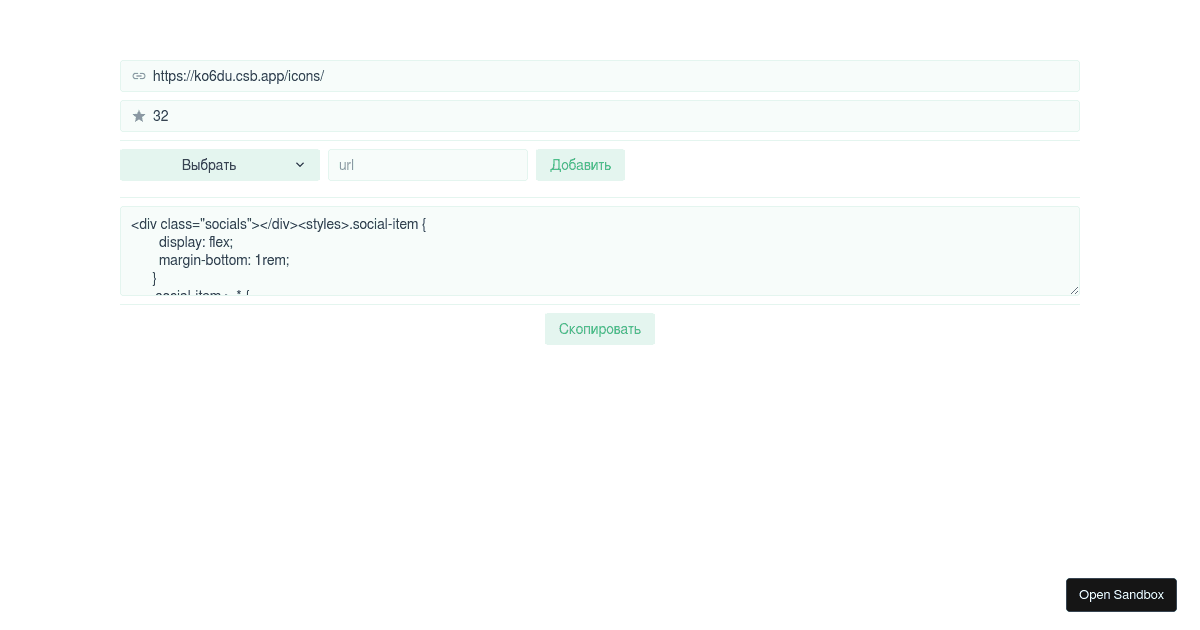The image size is (1200, 630).
Task: Click the textarea resize handle at its corner
Action: pos(1074,289)
